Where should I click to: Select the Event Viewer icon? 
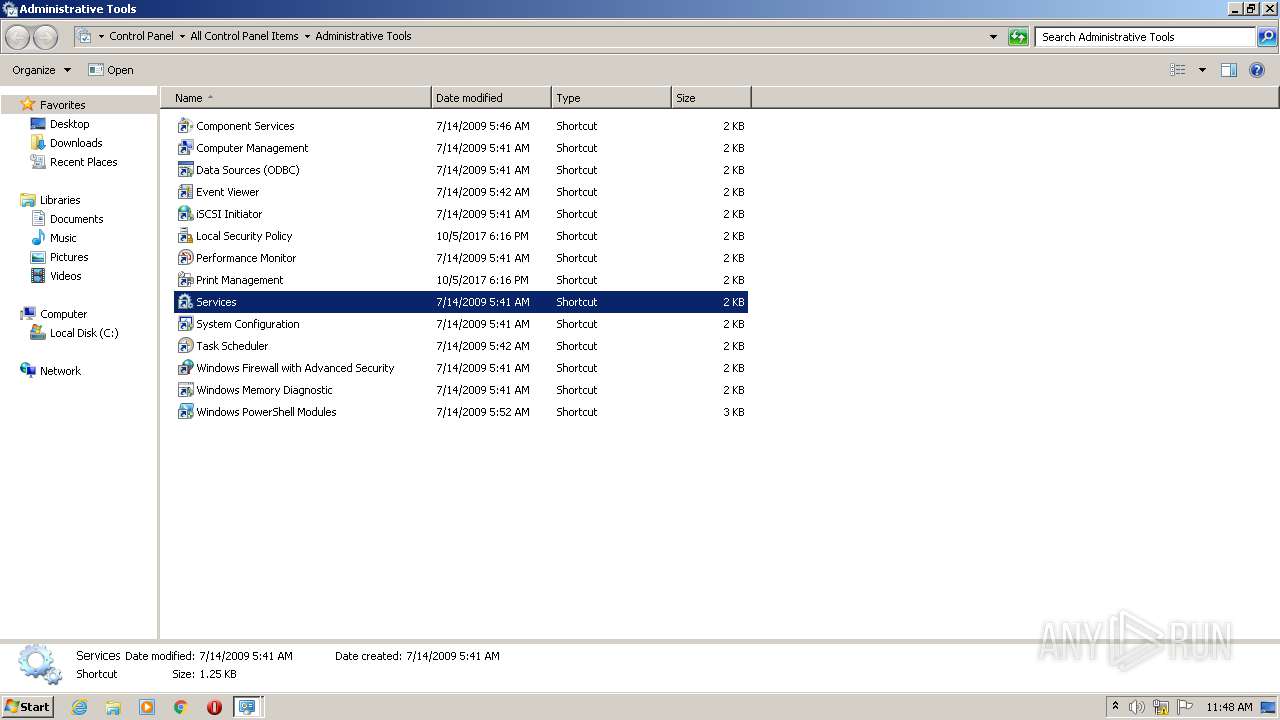click(x=185, y=192)
